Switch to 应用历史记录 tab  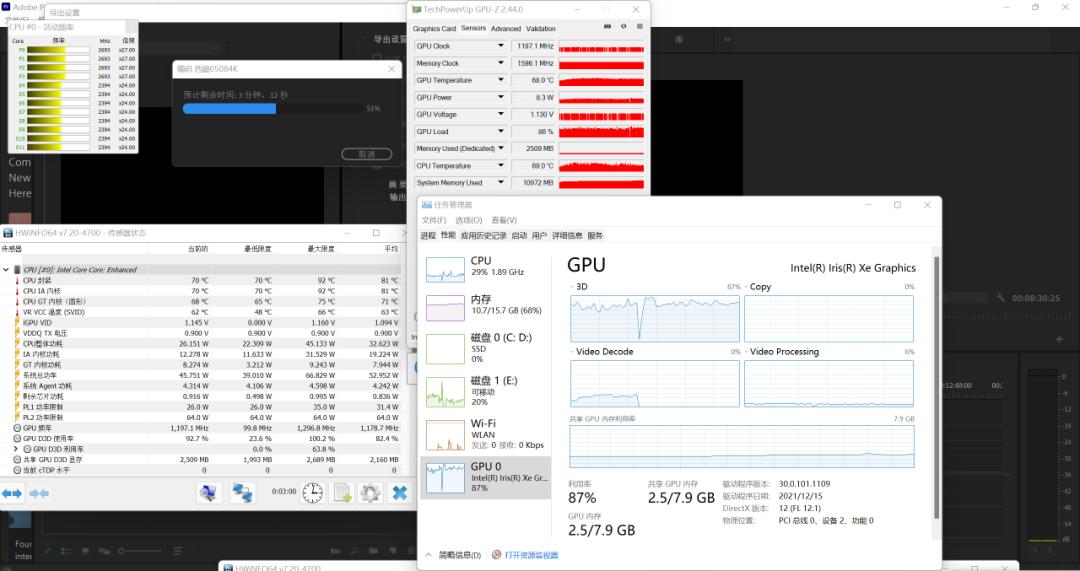click(x=484, y=236)
